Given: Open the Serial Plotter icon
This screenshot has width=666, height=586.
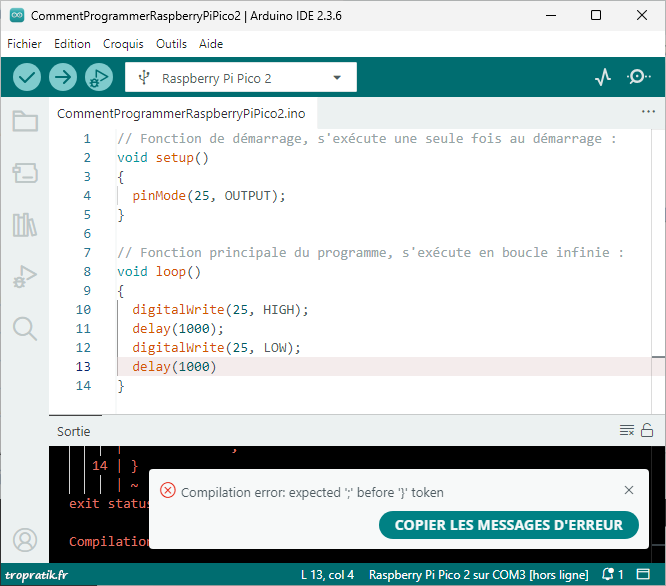Looking at the screenshot, I should pyautogui.click(x=603, y=77).
